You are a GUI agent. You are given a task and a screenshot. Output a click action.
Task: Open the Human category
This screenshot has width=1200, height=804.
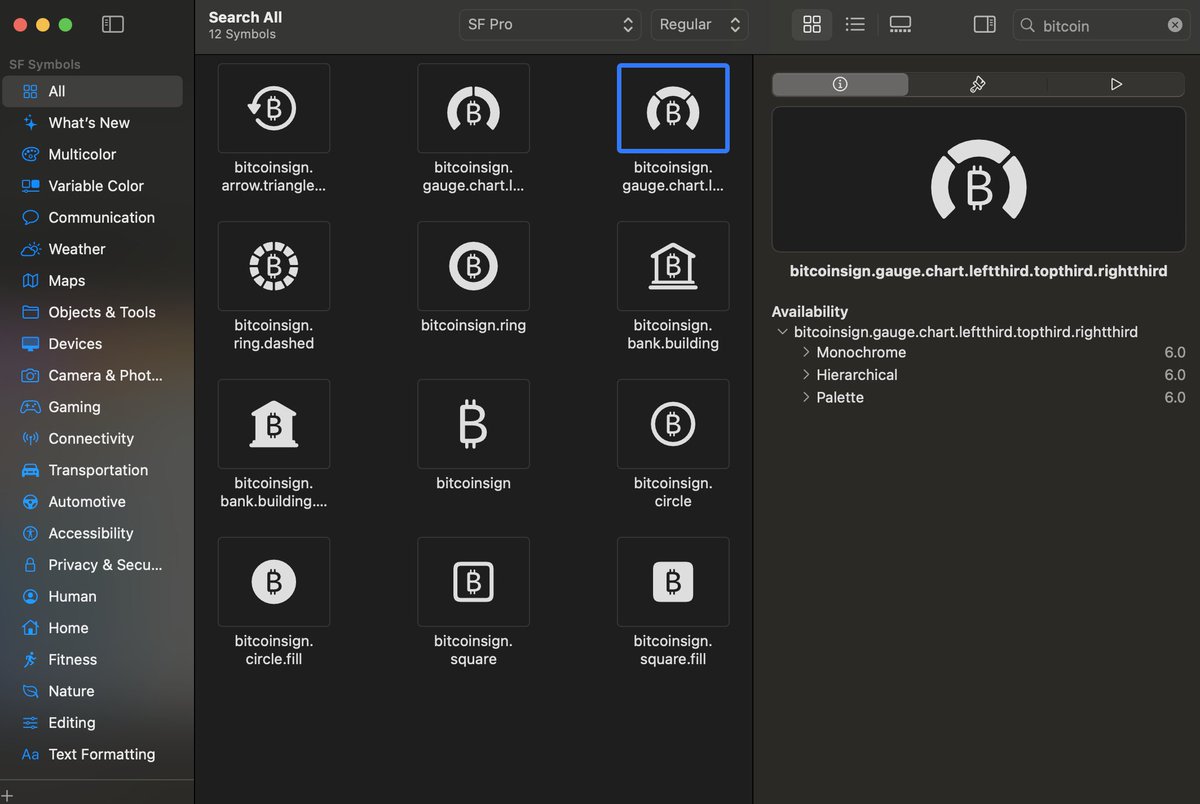pos(93,596)
